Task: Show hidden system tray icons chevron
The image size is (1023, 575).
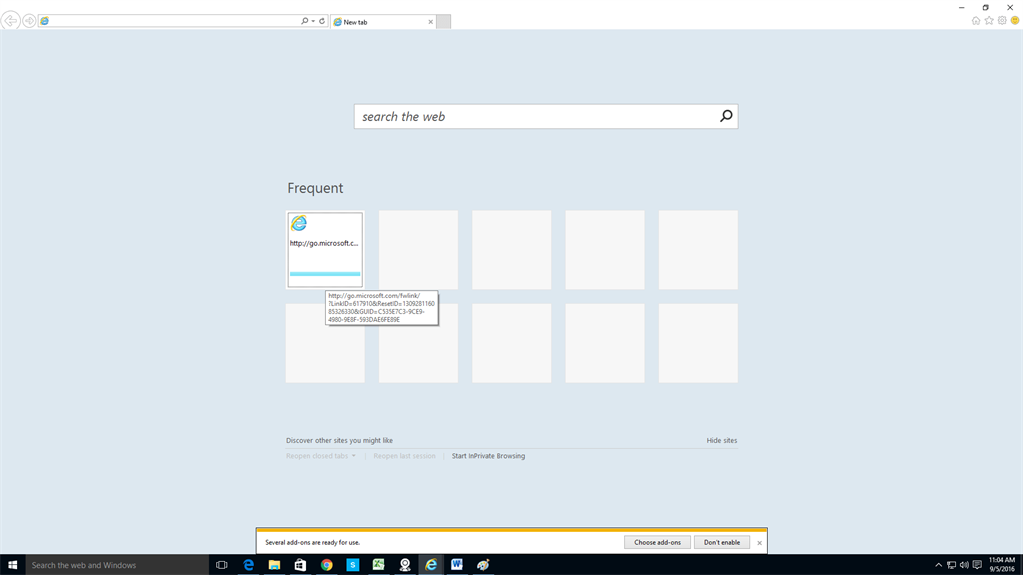Action: [x=938, y=565]
